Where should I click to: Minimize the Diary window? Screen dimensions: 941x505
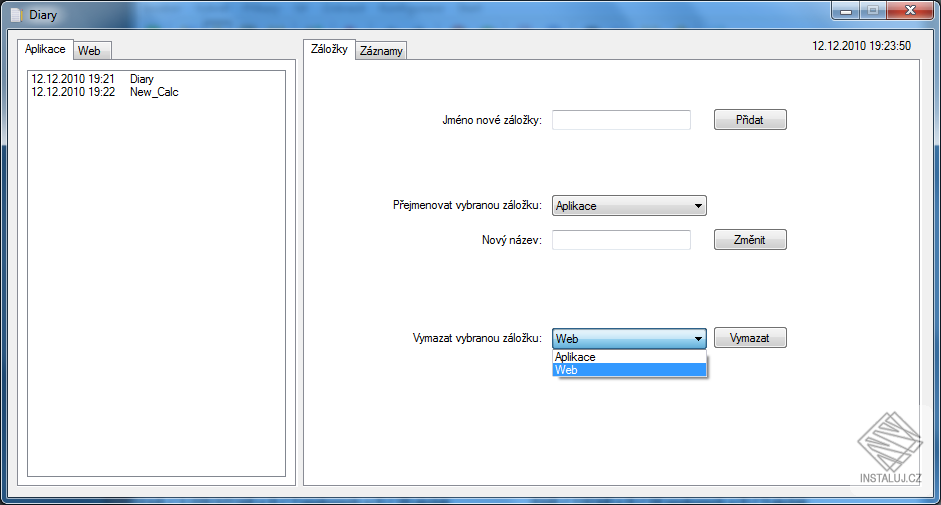846,11
